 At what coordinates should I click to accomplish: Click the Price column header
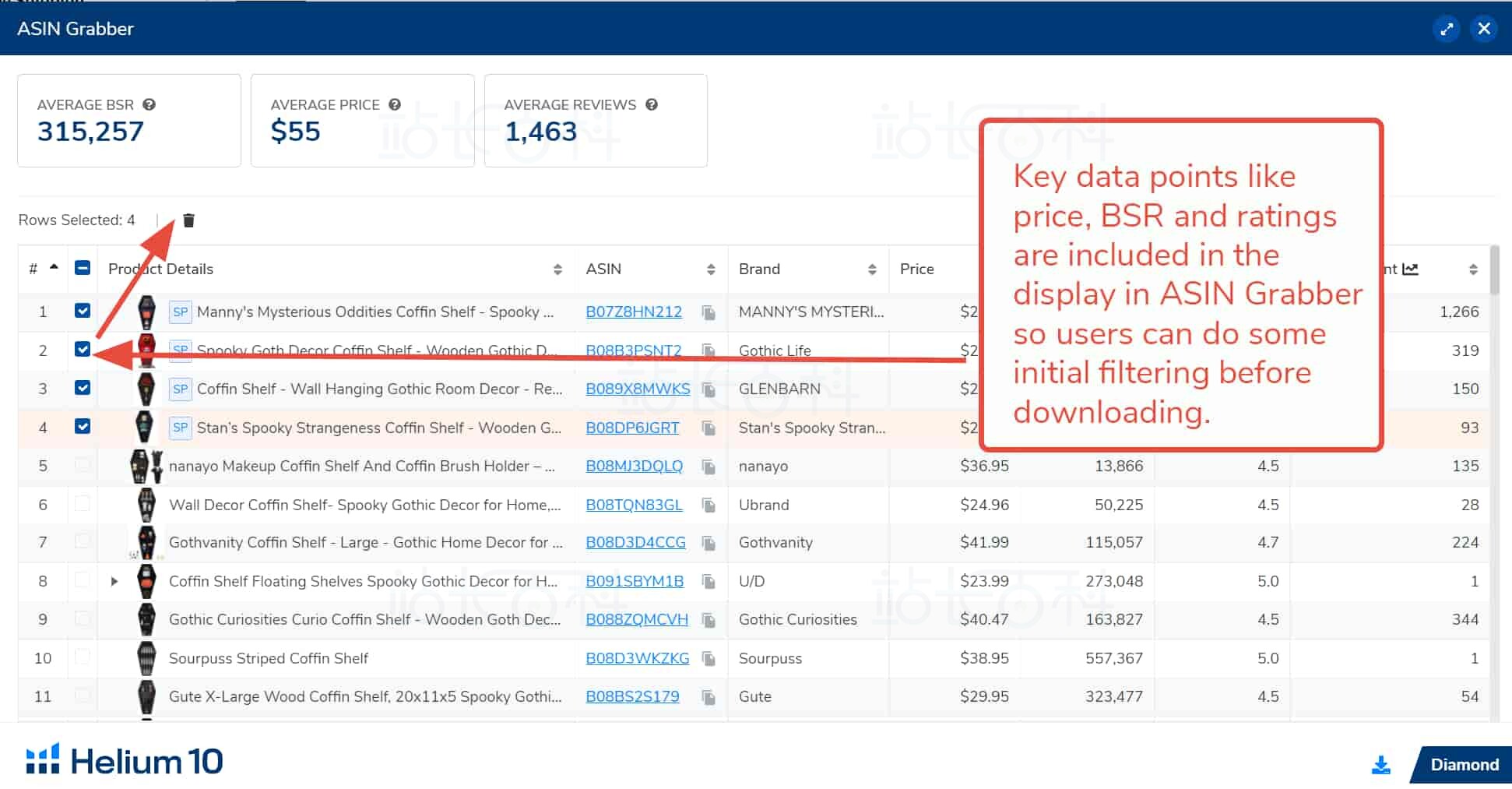tap(916, 269)
